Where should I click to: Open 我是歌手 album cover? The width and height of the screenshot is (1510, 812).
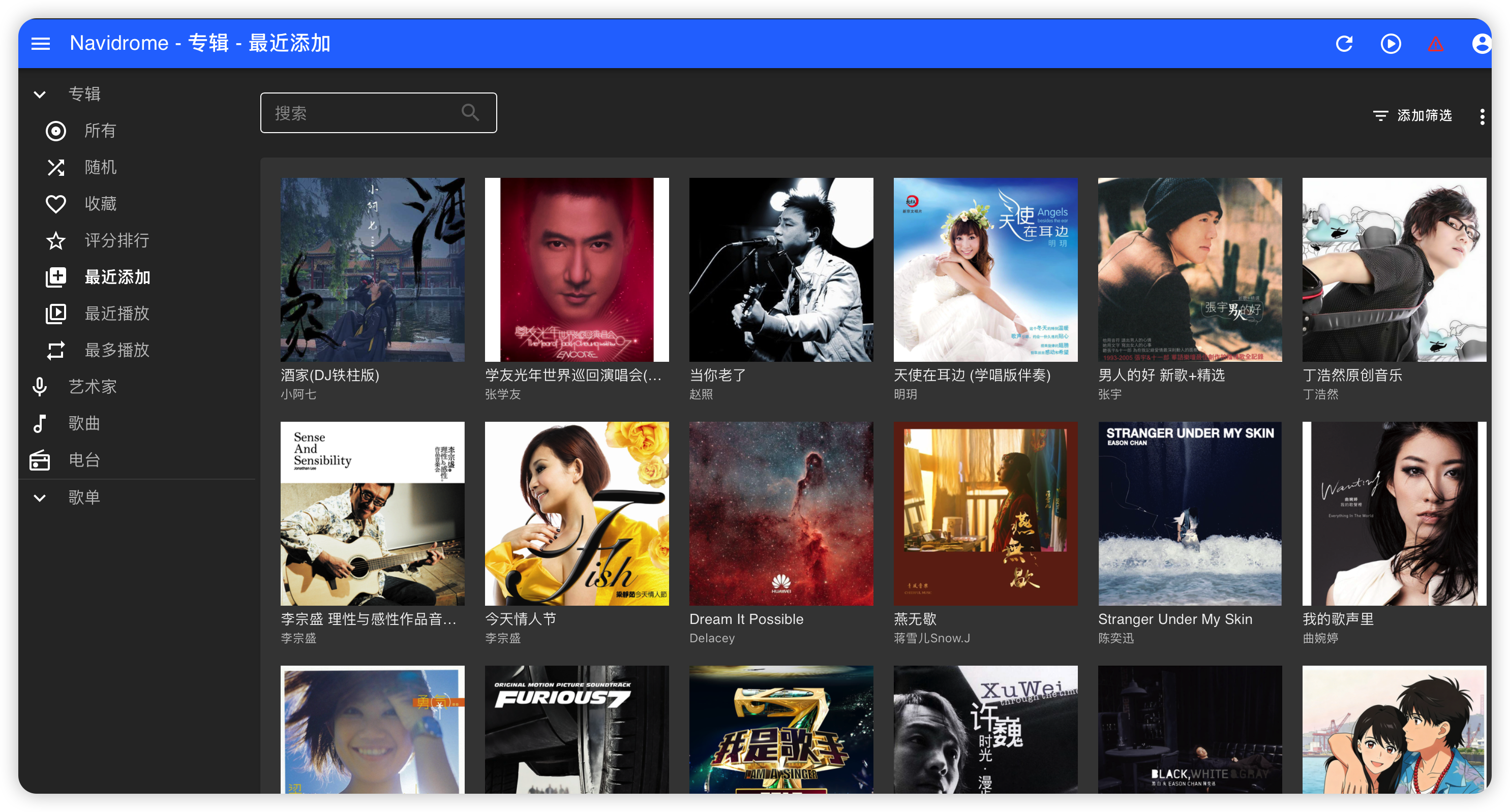click(x=781, y=729)
